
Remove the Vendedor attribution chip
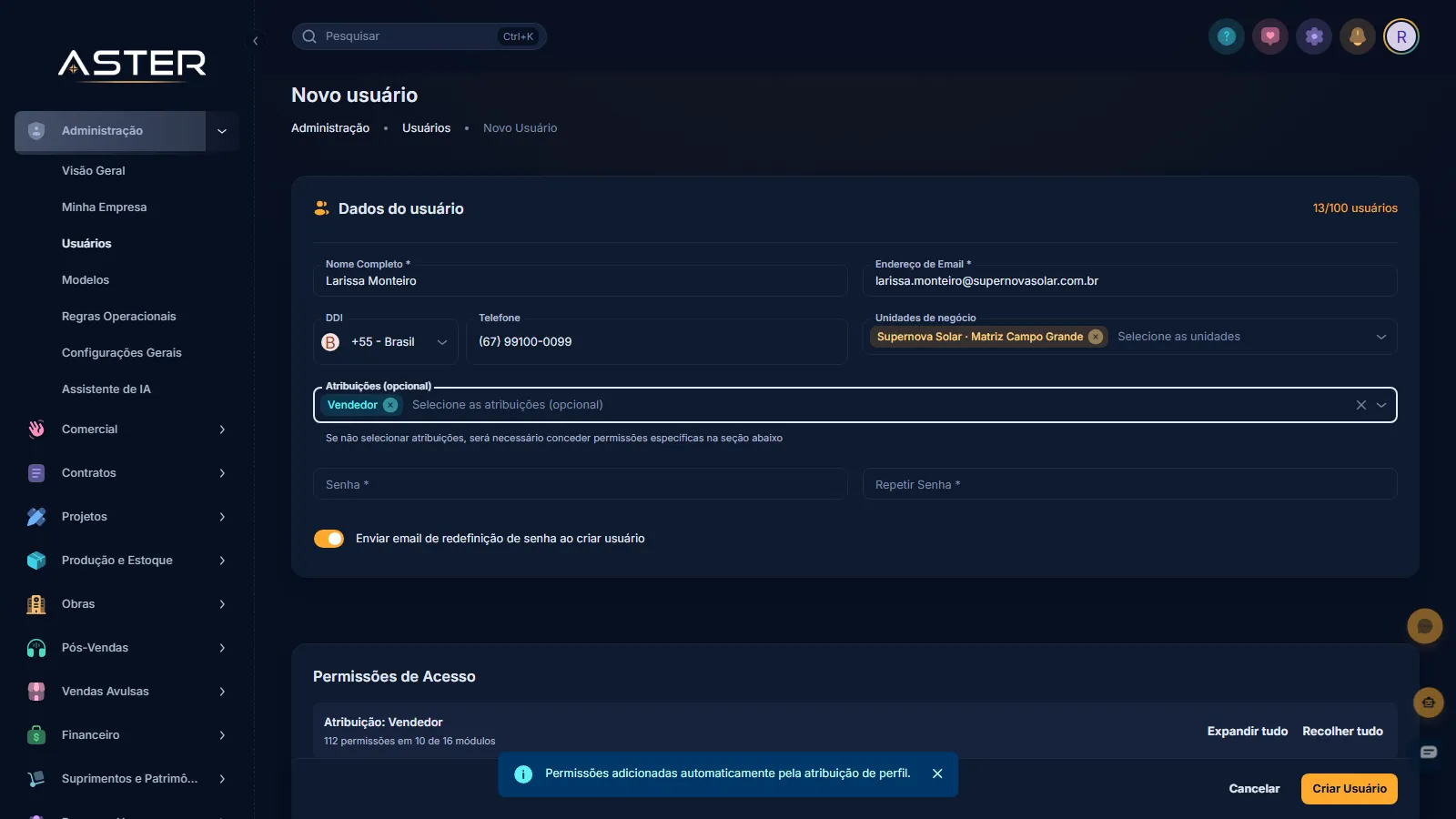click(390, 405)
